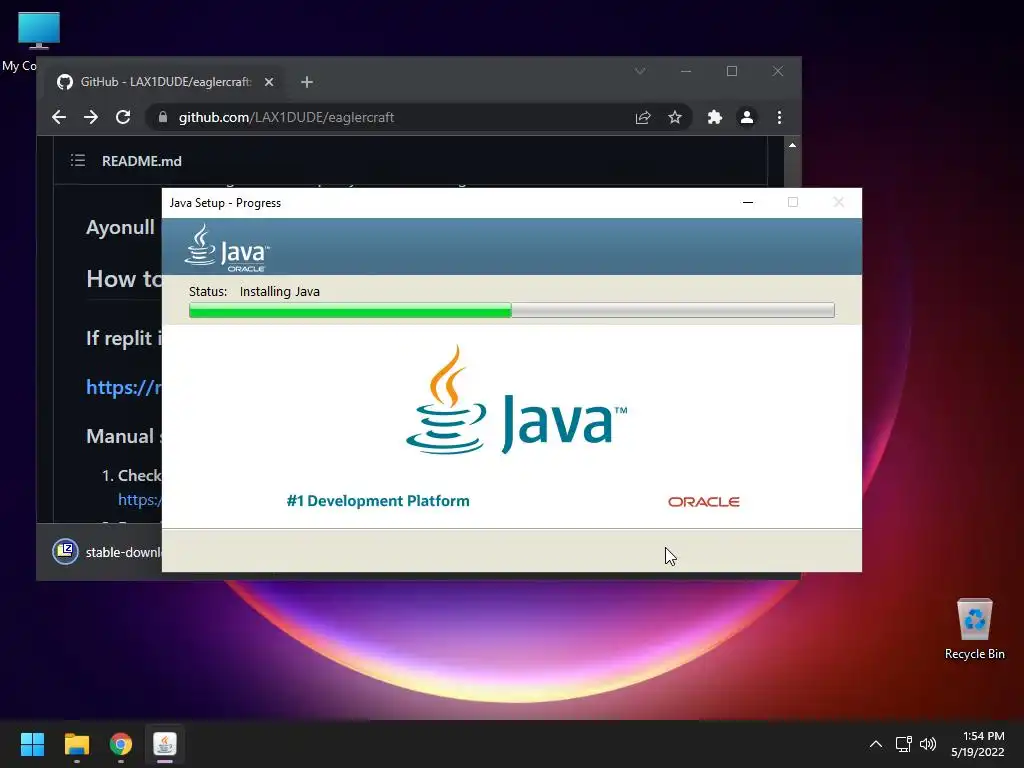View site info lock icon in address bar
Viewport: 1024px width, 768px height.
[x=163, y=117]
